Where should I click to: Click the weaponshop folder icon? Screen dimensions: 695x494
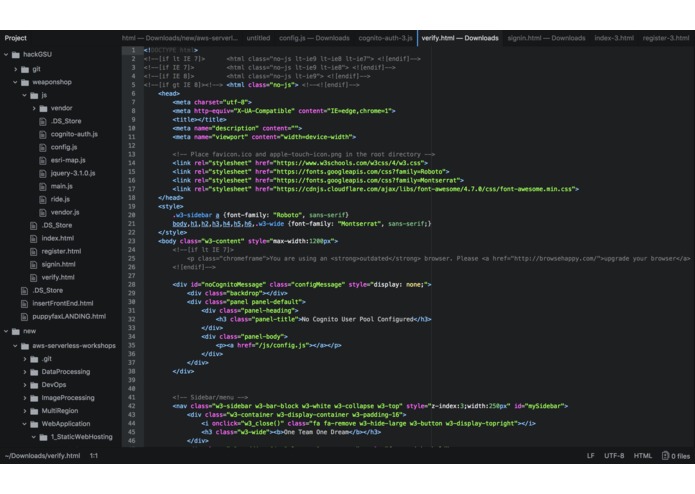pos(25,82)
